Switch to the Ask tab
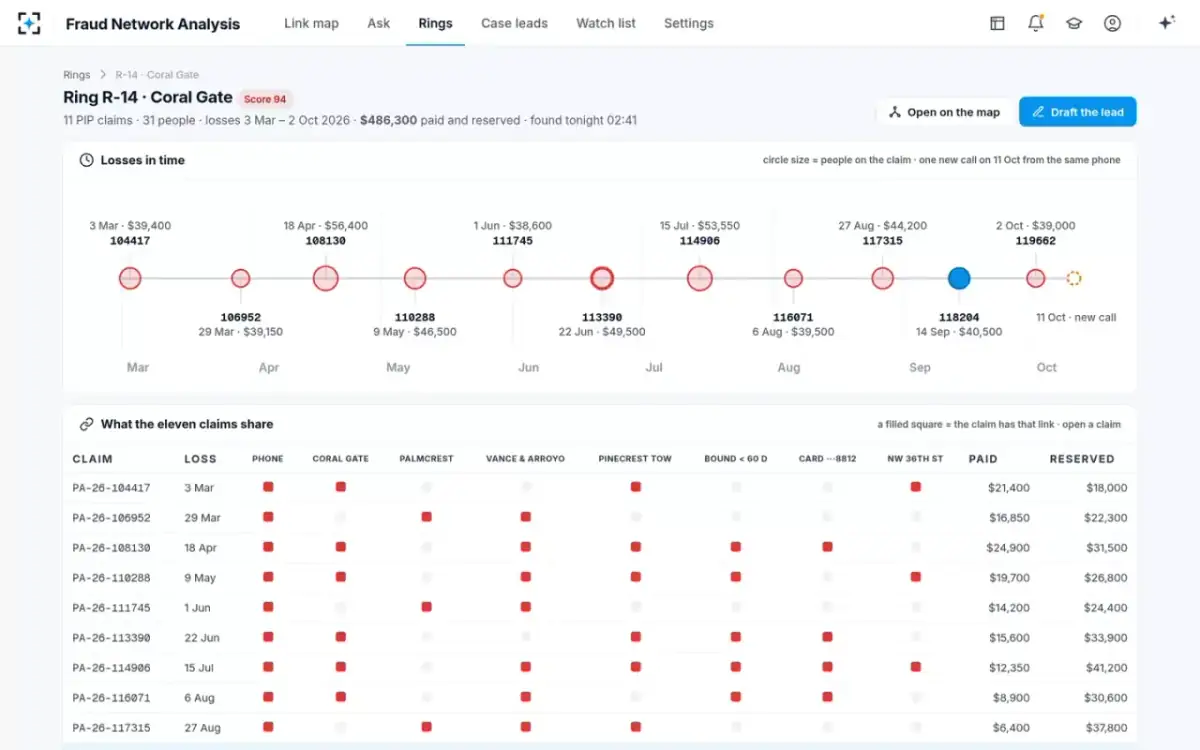This screenshot has width=1200, height=750. click(x=378, y=23)
